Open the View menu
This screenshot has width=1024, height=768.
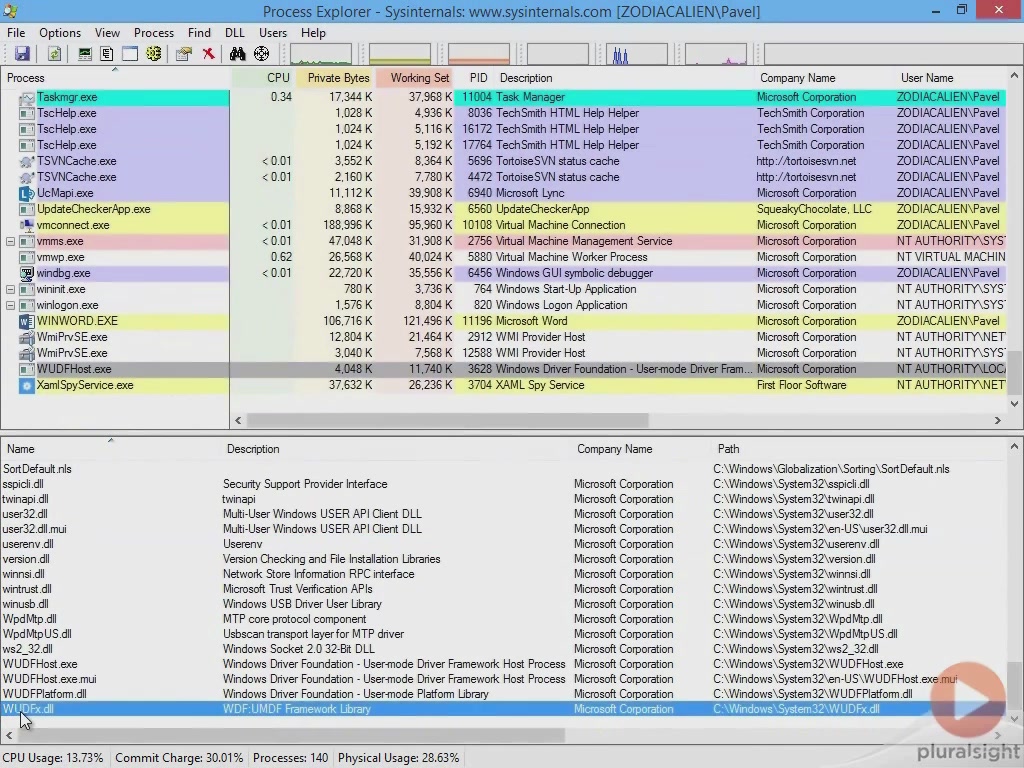pyautogui.click(x=107, y=33)
